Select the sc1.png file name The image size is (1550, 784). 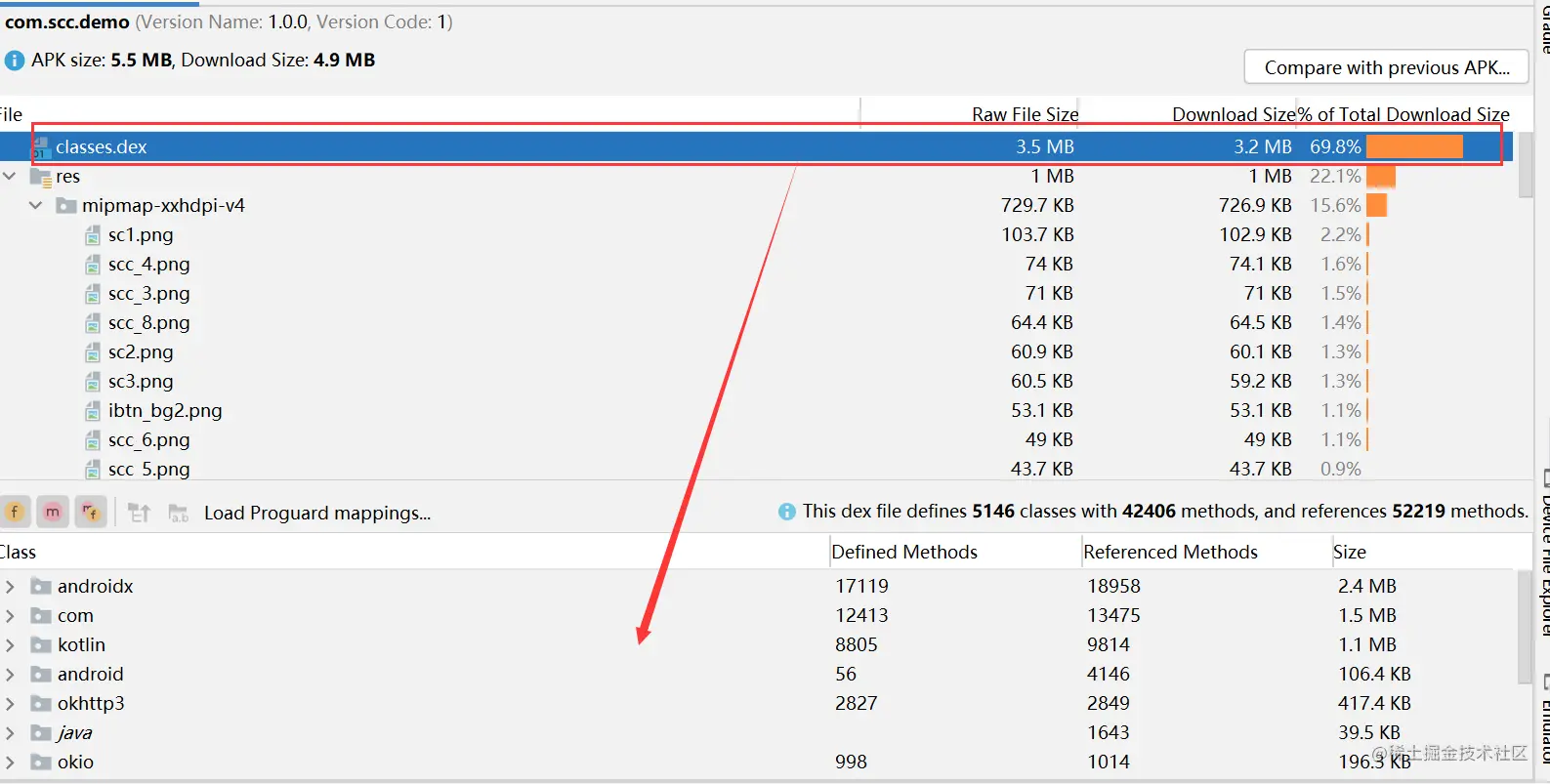coord(141,235)
